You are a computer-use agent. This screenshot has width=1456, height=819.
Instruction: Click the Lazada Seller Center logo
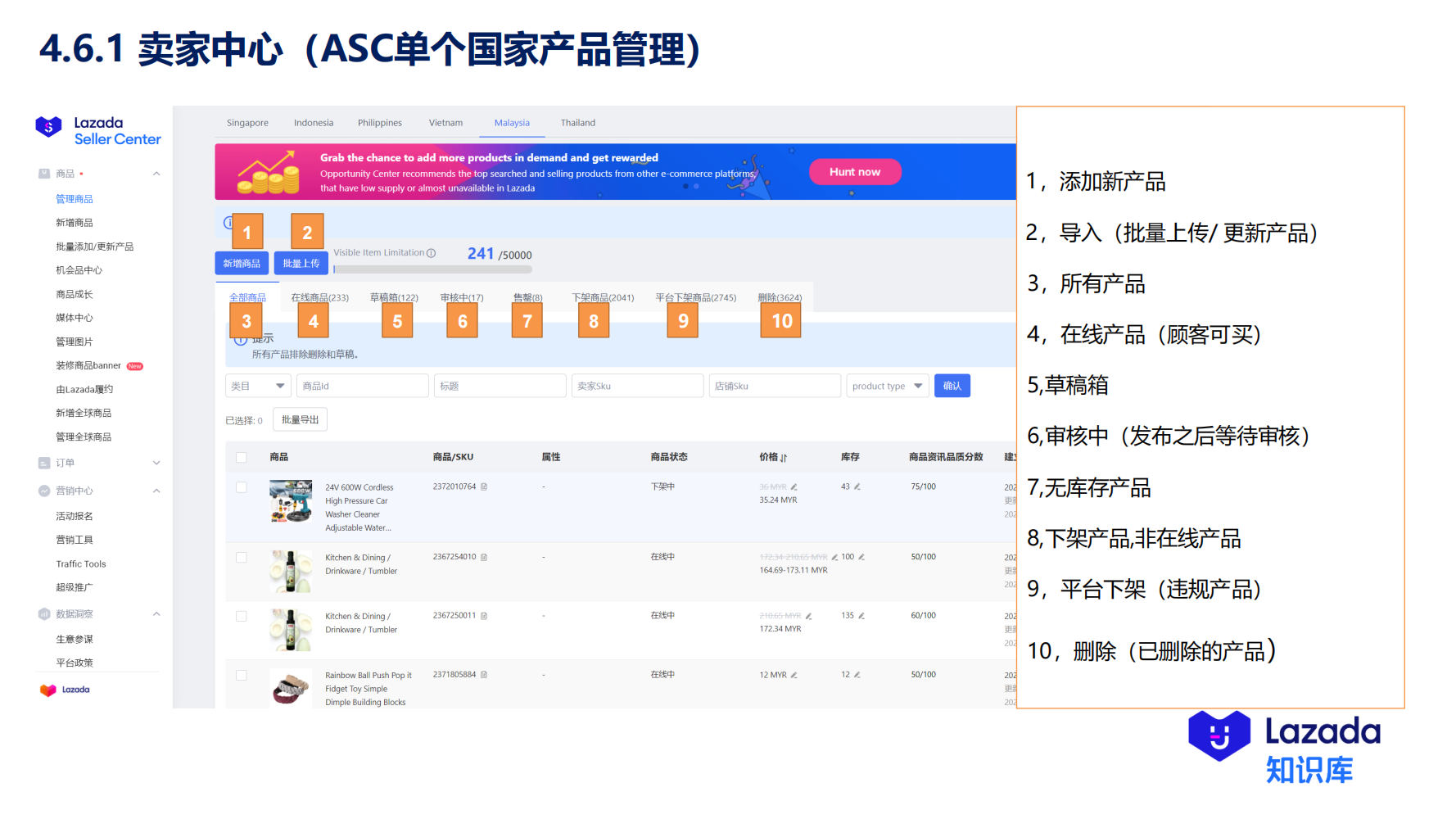point(97,131)
